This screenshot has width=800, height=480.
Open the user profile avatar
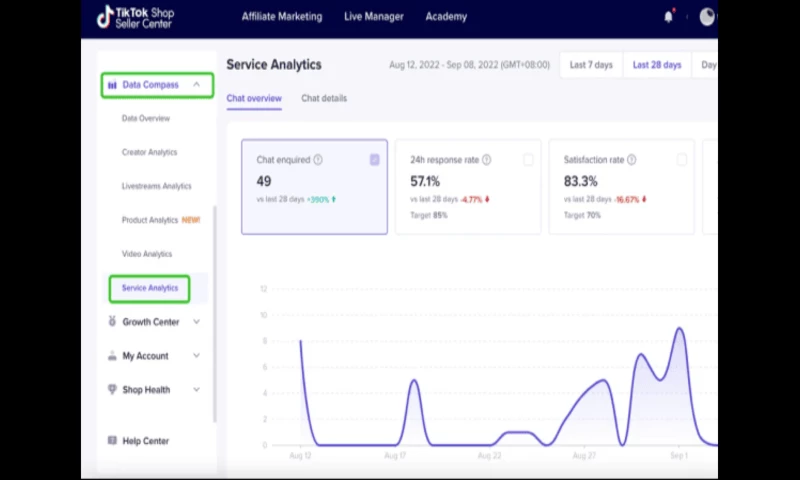click(x=707, y=17)
